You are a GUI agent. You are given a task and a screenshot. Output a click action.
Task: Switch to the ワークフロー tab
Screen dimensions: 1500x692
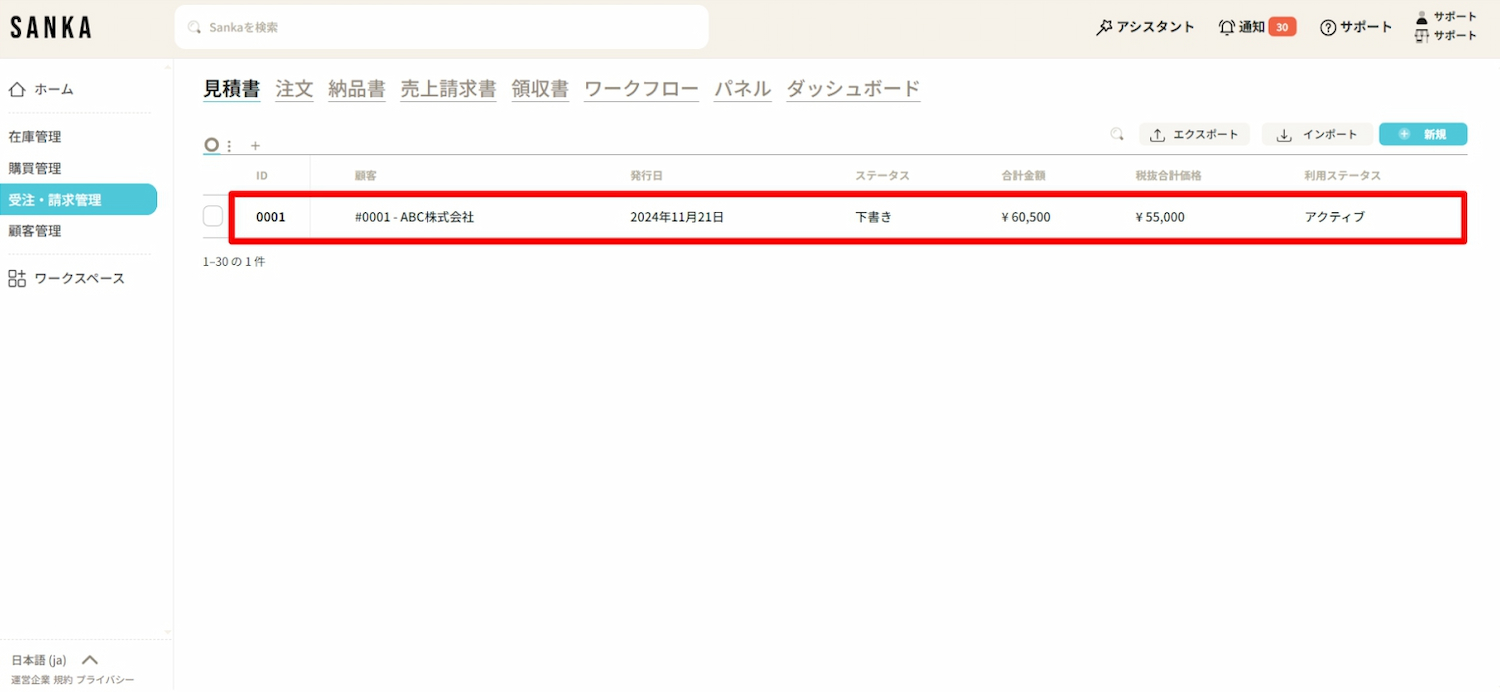pos(641,88)
